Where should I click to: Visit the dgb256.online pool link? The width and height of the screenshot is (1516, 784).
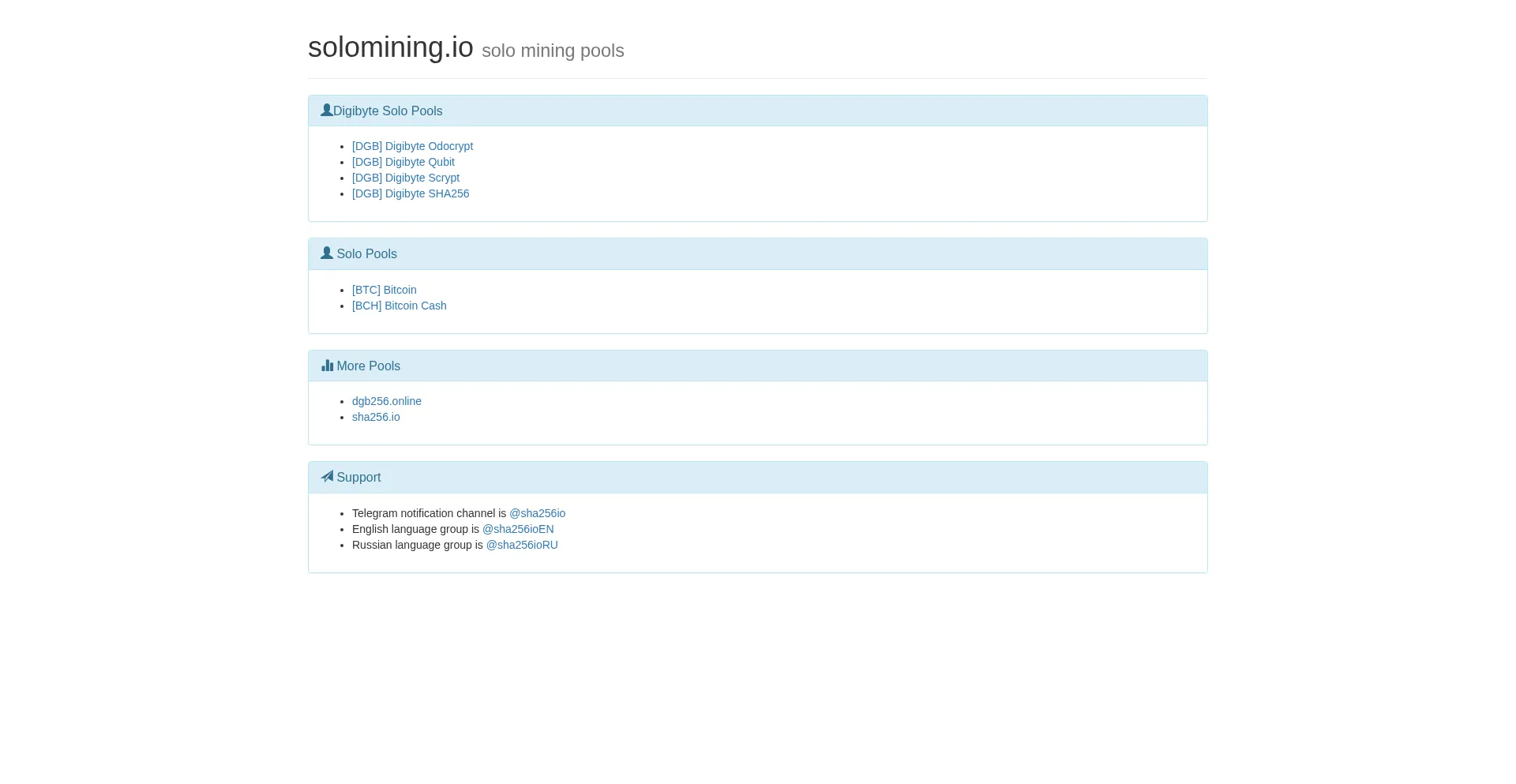coord(387,401)
